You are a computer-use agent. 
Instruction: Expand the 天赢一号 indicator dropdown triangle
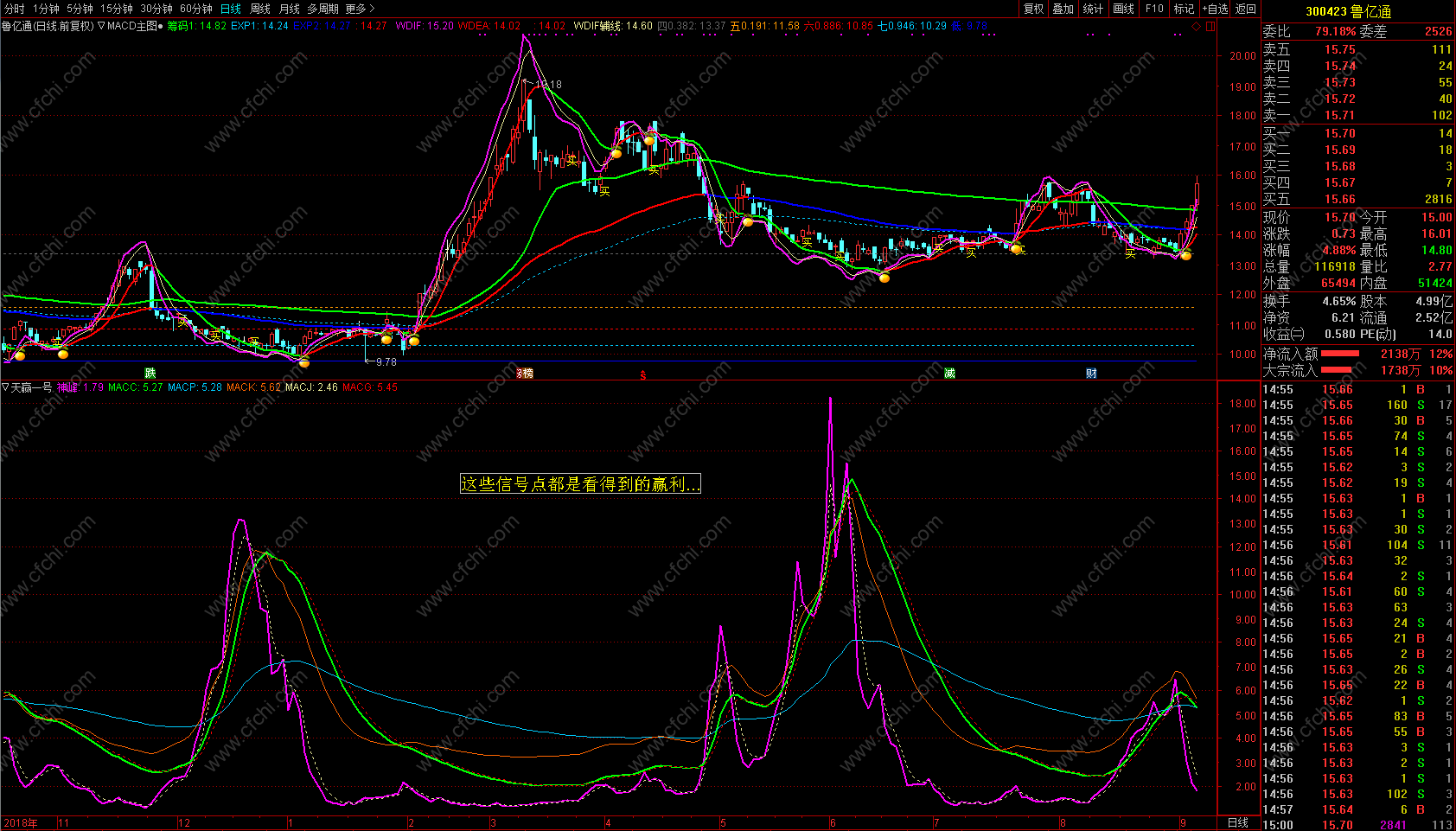[x=5, y=387]
